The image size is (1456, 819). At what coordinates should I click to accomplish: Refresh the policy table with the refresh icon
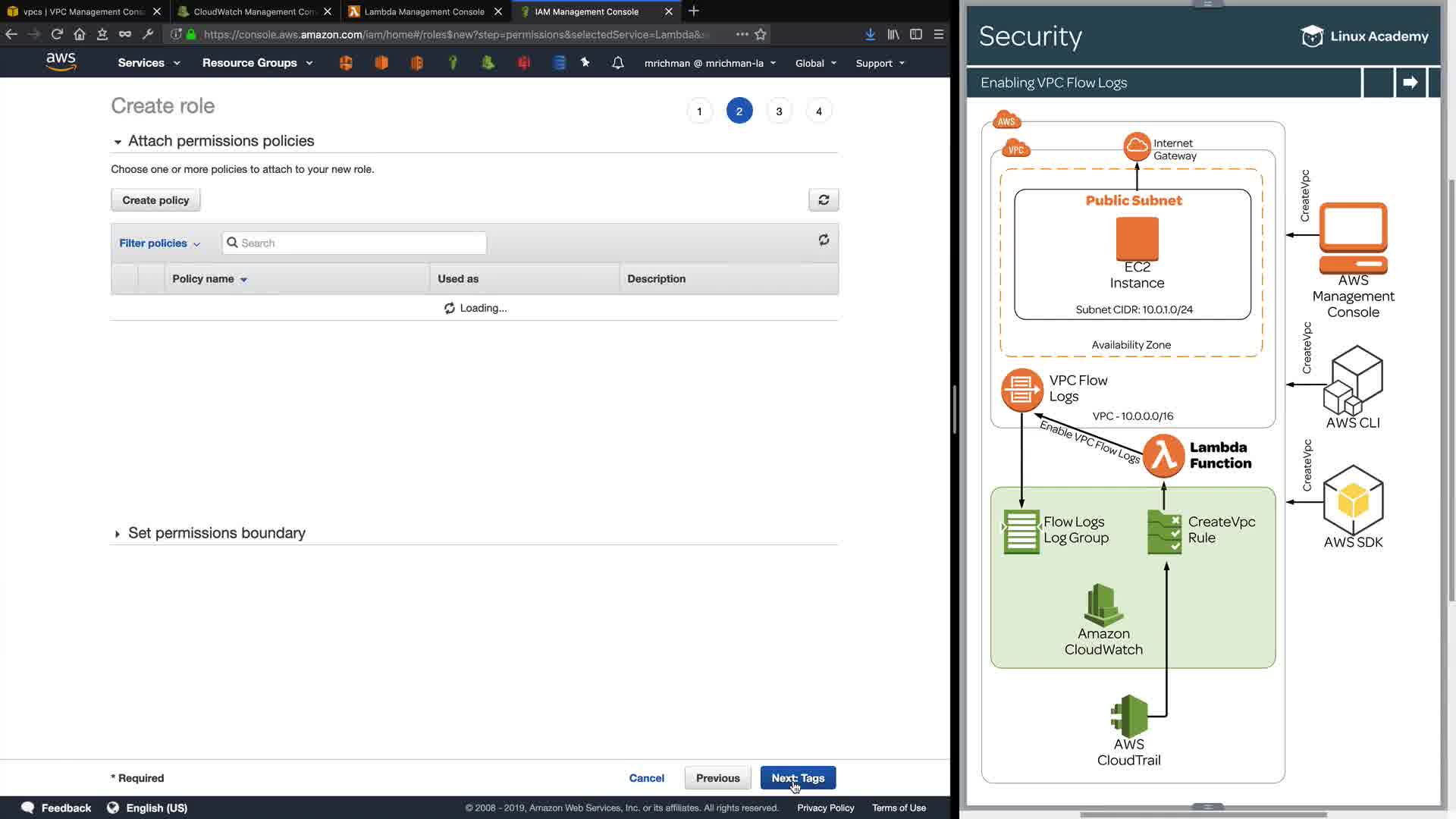click(824, 240)
